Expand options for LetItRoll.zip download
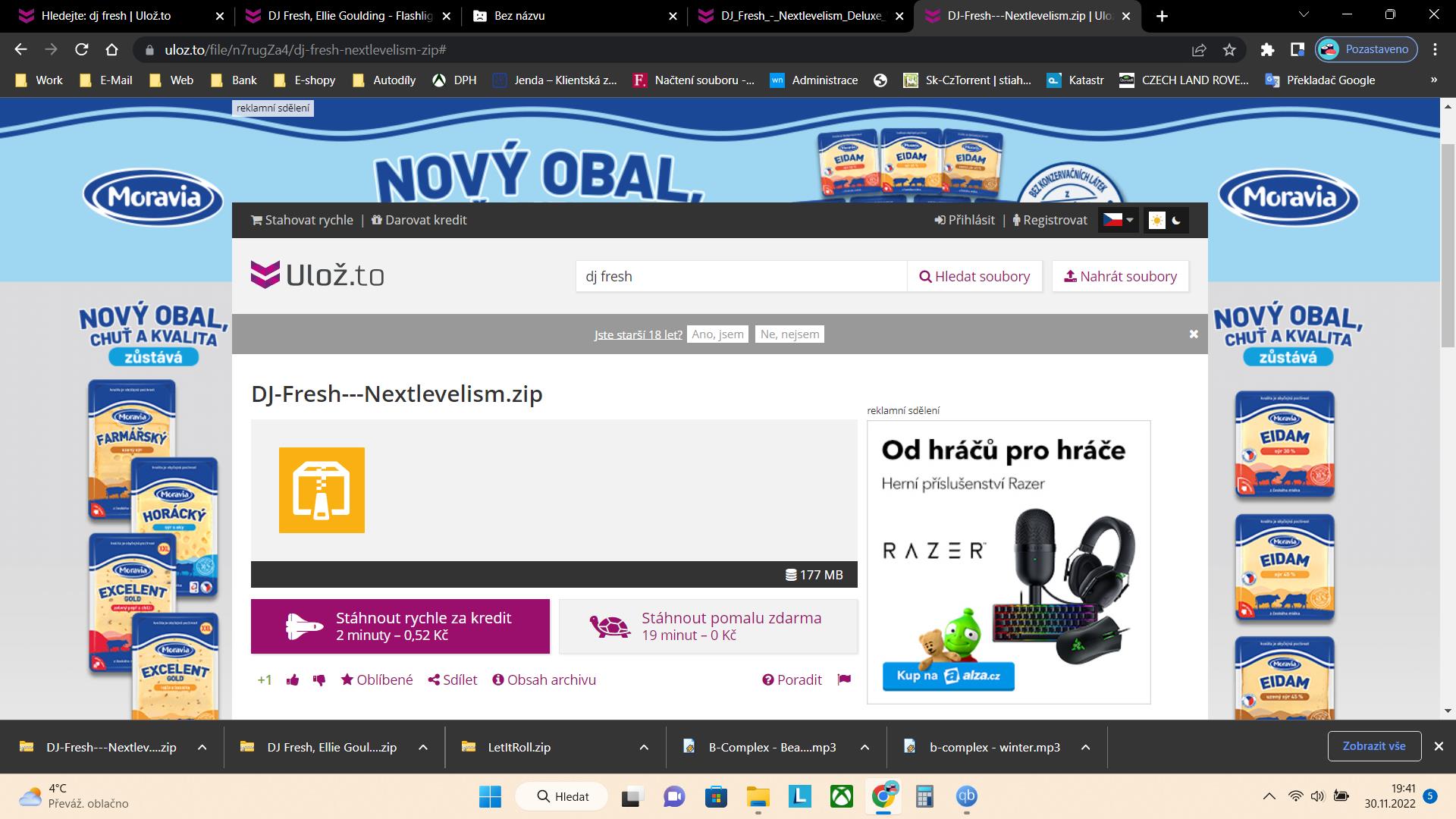 pyautogui.click(x=644, y=747)
